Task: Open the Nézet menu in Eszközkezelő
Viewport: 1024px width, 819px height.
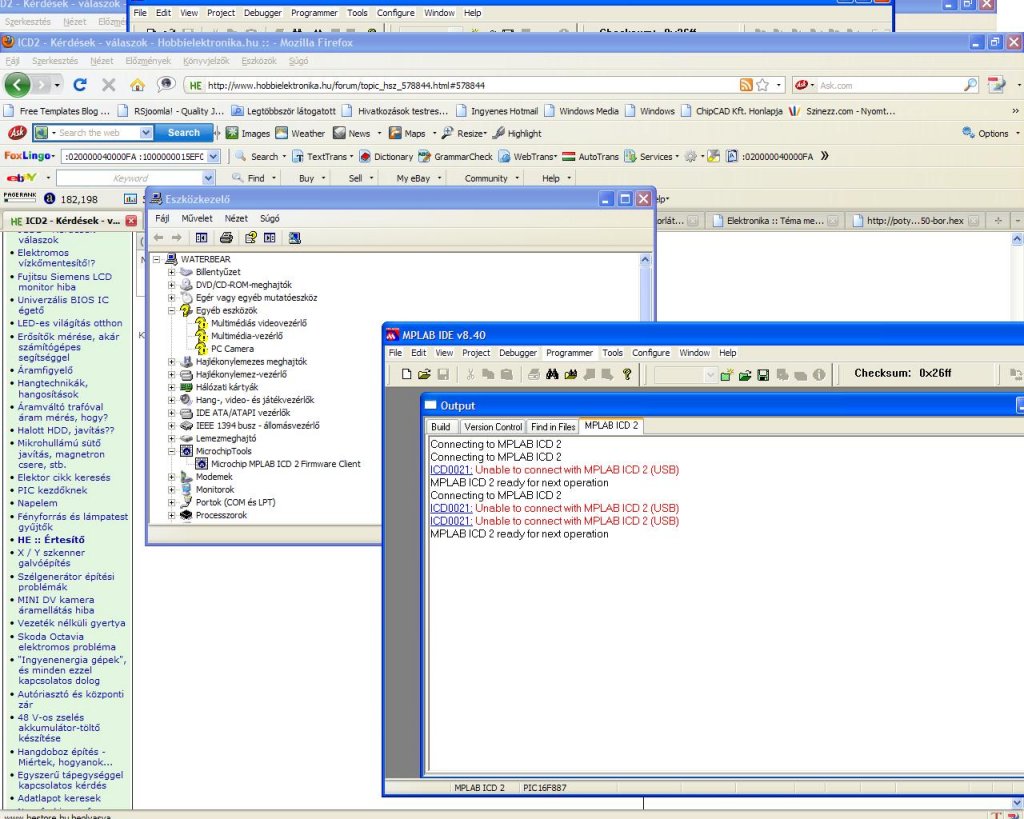Action: (236, 219)
